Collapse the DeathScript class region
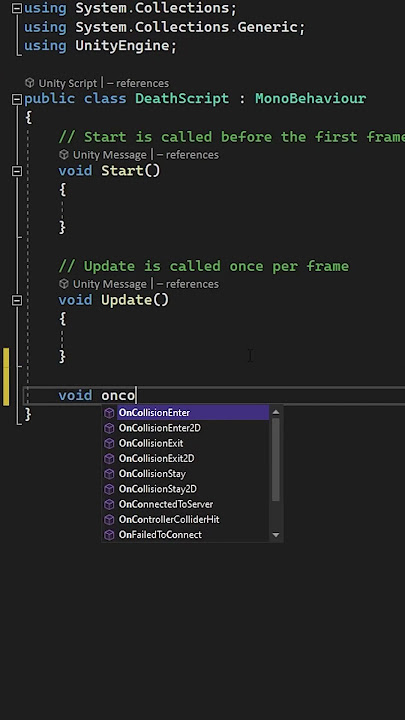The image size is (405, 720). [x=17, y=99]
